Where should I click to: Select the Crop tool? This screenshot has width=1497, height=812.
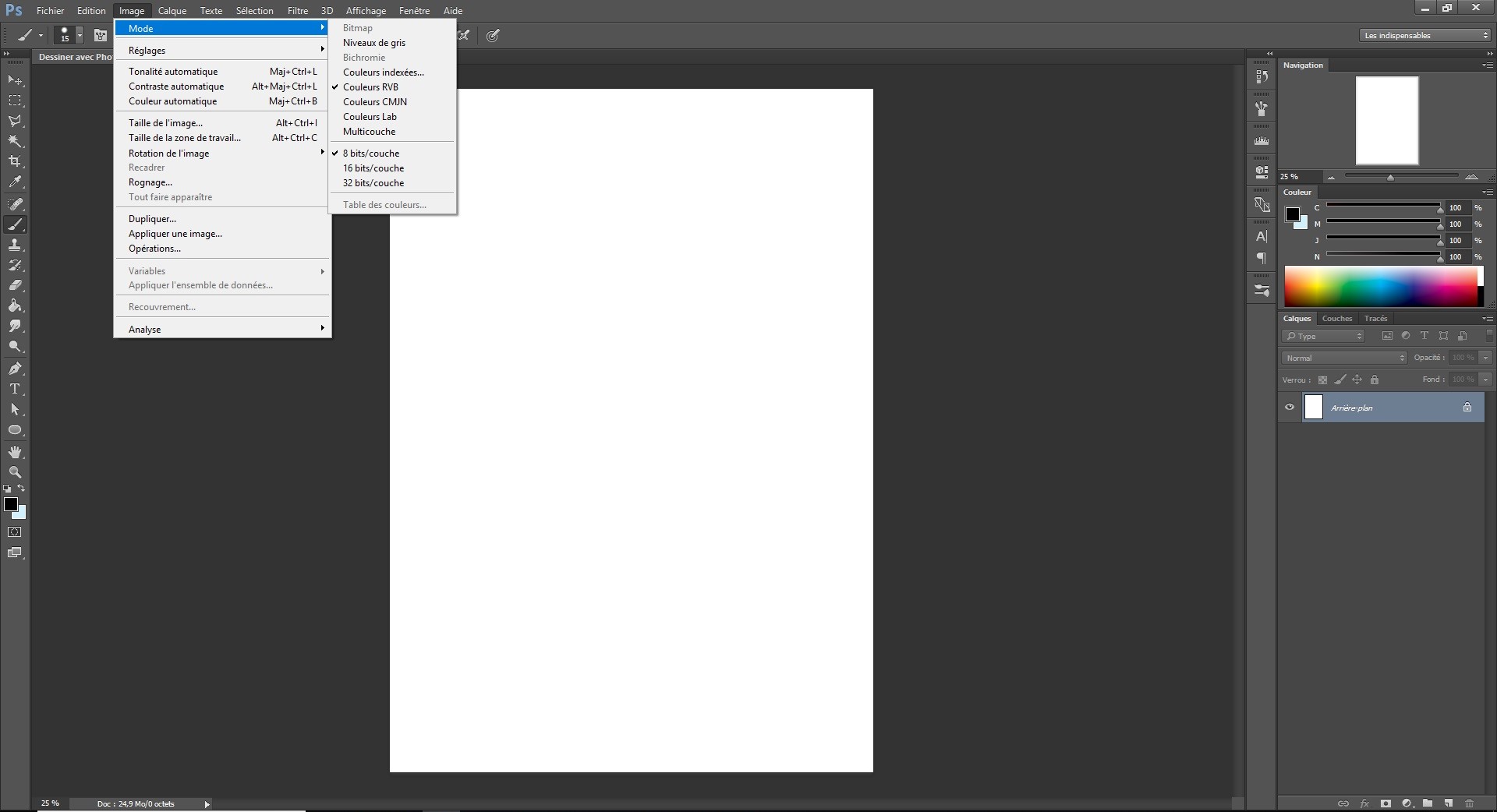tap(16, 161)
